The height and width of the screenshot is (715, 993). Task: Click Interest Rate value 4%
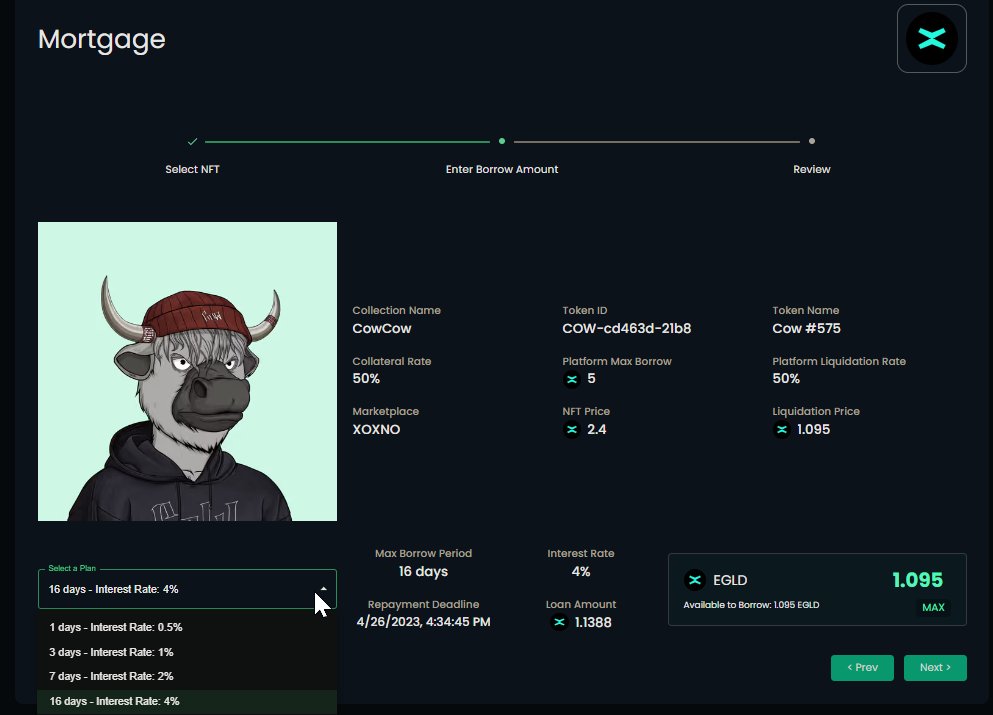point(581,571)
